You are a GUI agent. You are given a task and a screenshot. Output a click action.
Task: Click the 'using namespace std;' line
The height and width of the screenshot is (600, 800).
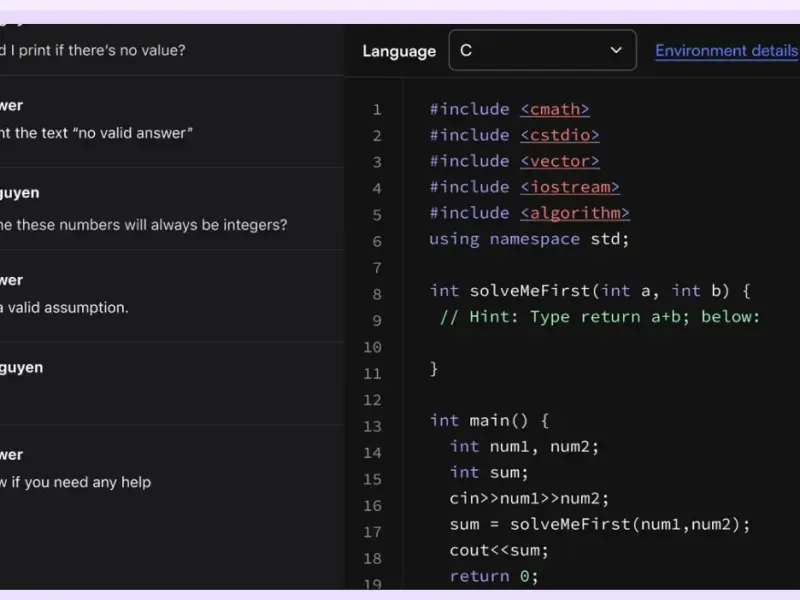(x=528, y=239)
